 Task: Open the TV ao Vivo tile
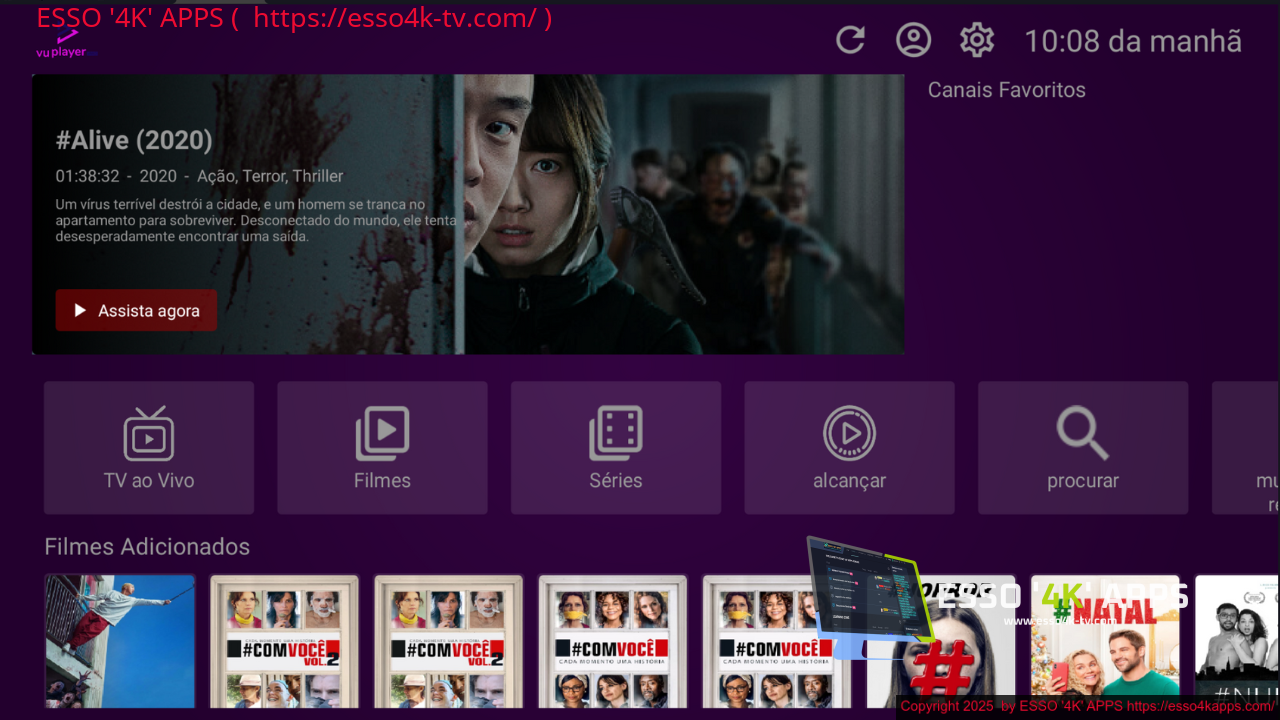coord(149,447)
